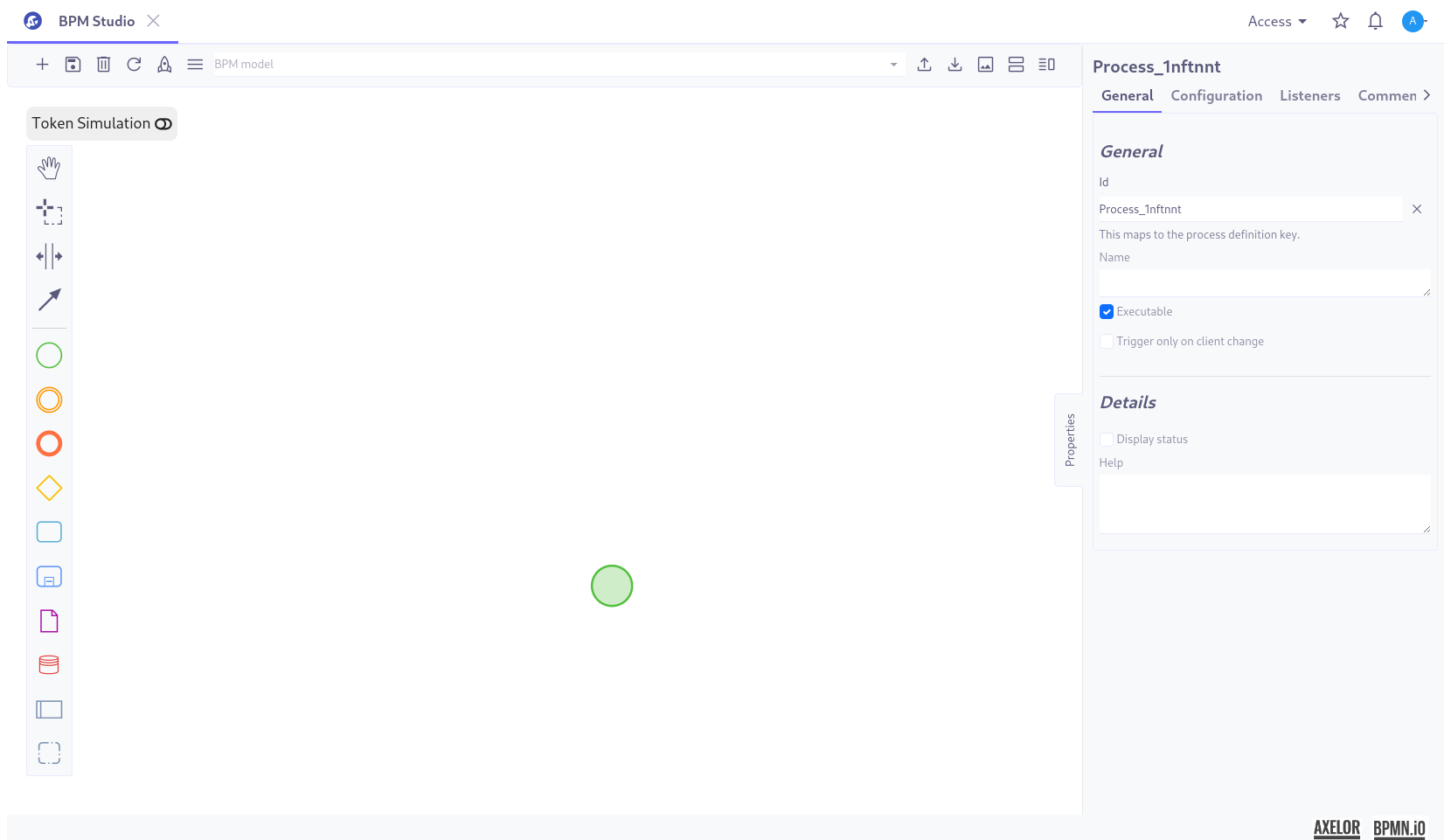
Task: Toggle the Token Simulation switch
Action: point(163,124)
